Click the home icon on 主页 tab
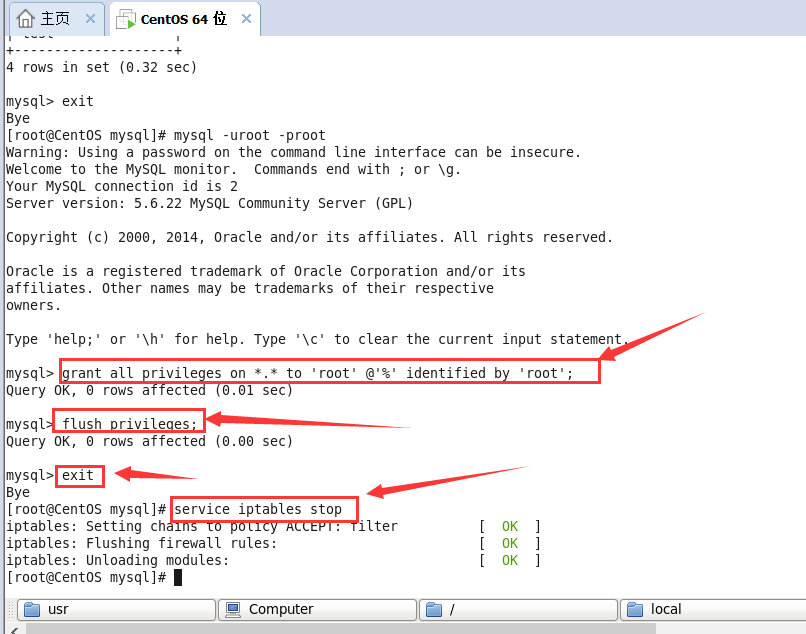Image resolution: width=806 pixels, height=634 pixels. coord(26,19)
